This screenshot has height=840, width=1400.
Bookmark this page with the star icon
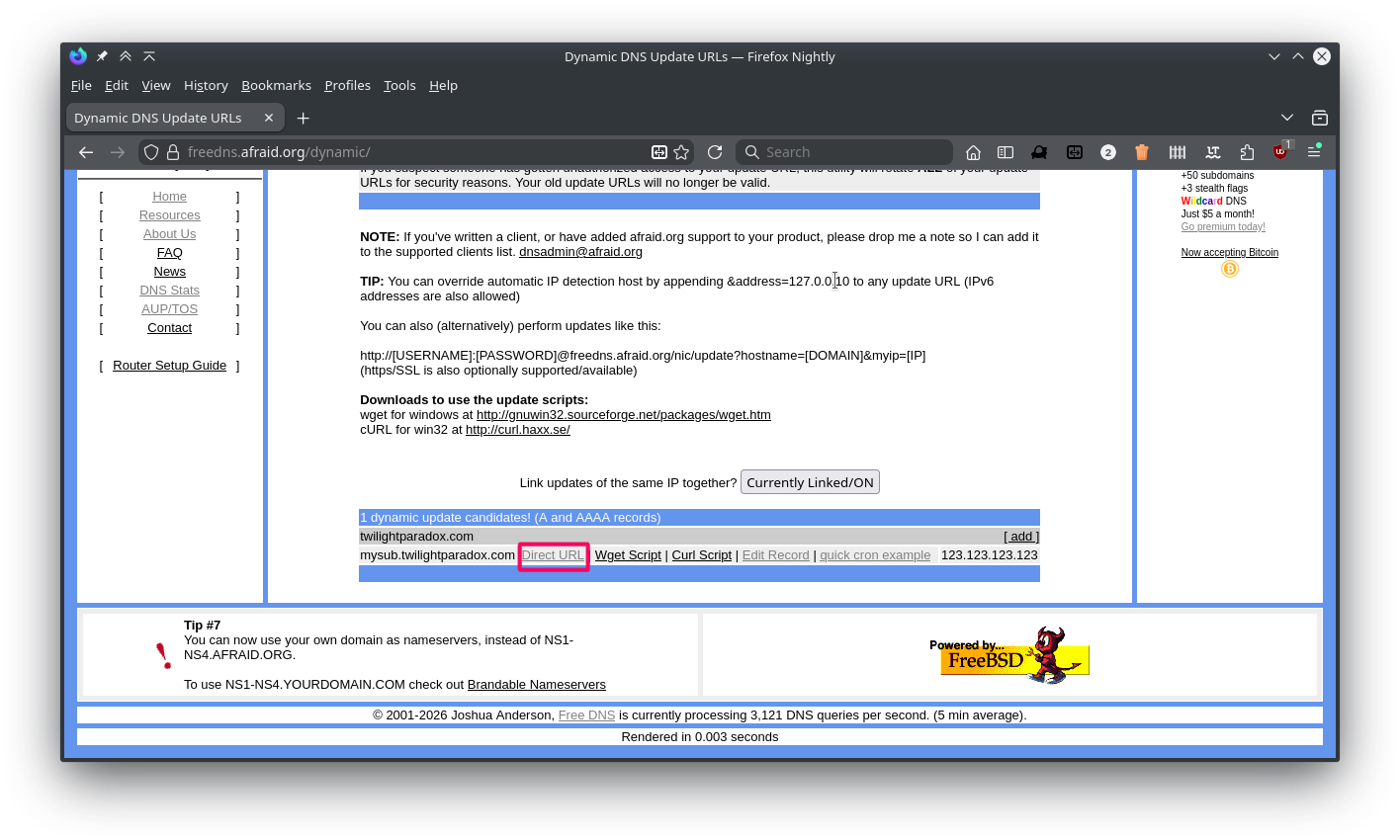681,152
